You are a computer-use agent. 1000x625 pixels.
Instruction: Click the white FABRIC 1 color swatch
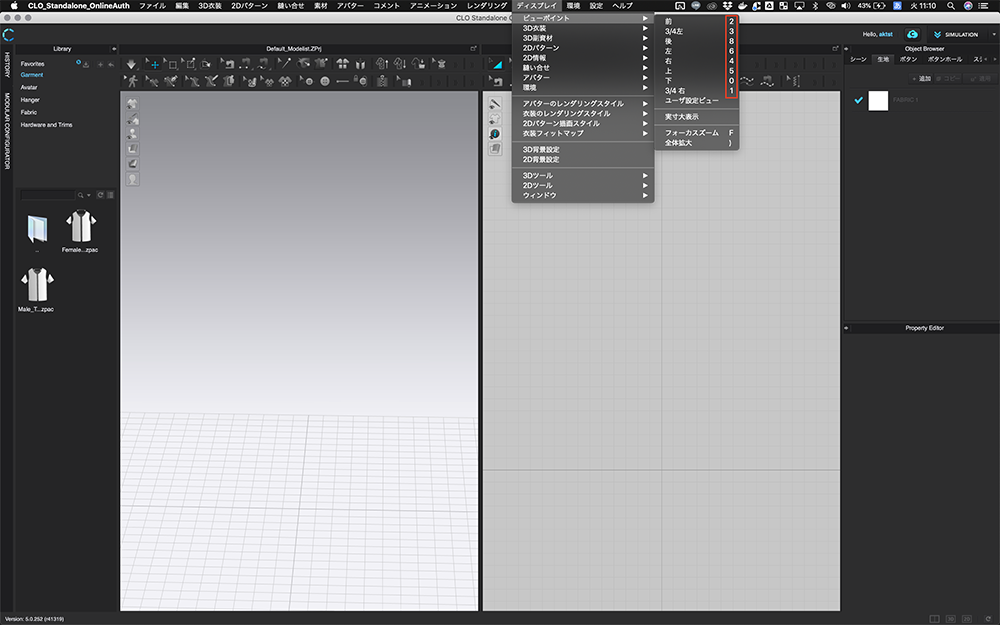pos(878,100)
